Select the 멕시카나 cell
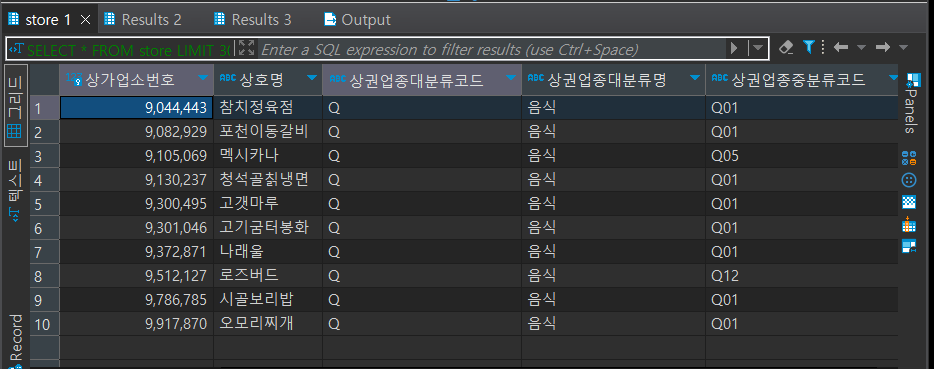934x369 pixels. click(268, 156)
